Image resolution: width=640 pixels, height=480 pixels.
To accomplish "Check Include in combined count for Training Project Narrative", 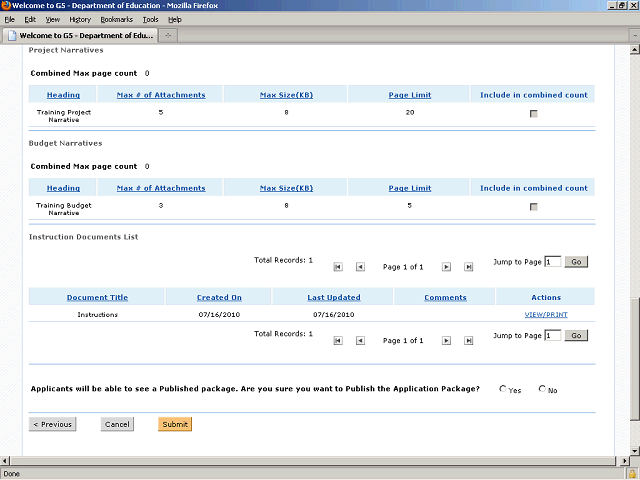I will coord(533,113).
